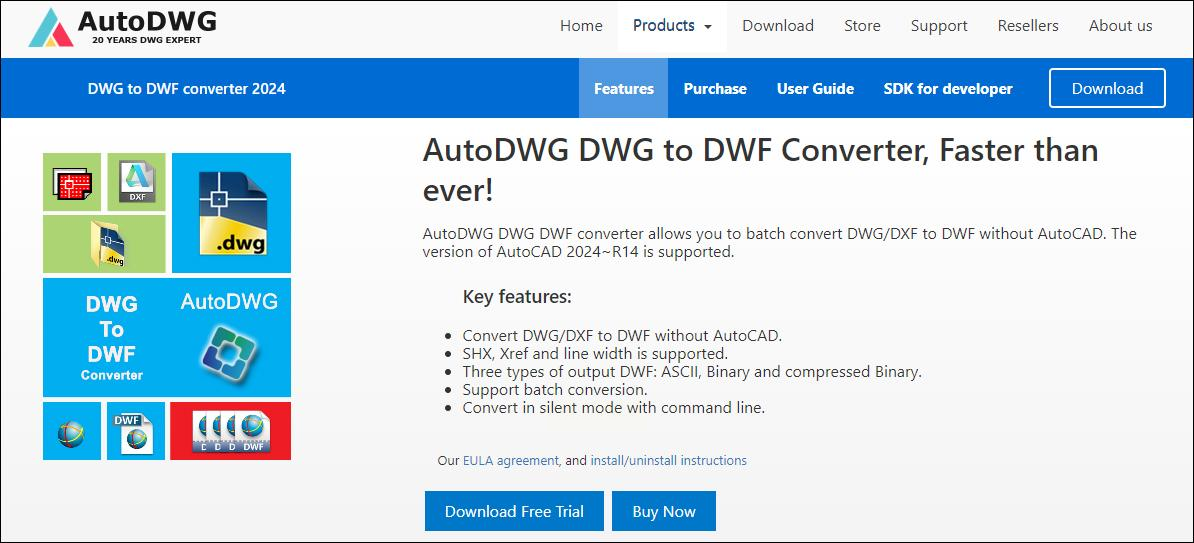Click the red batch DWF files tile
The height and width of the screenshot is (543, 1194).
tap(231, 431)
